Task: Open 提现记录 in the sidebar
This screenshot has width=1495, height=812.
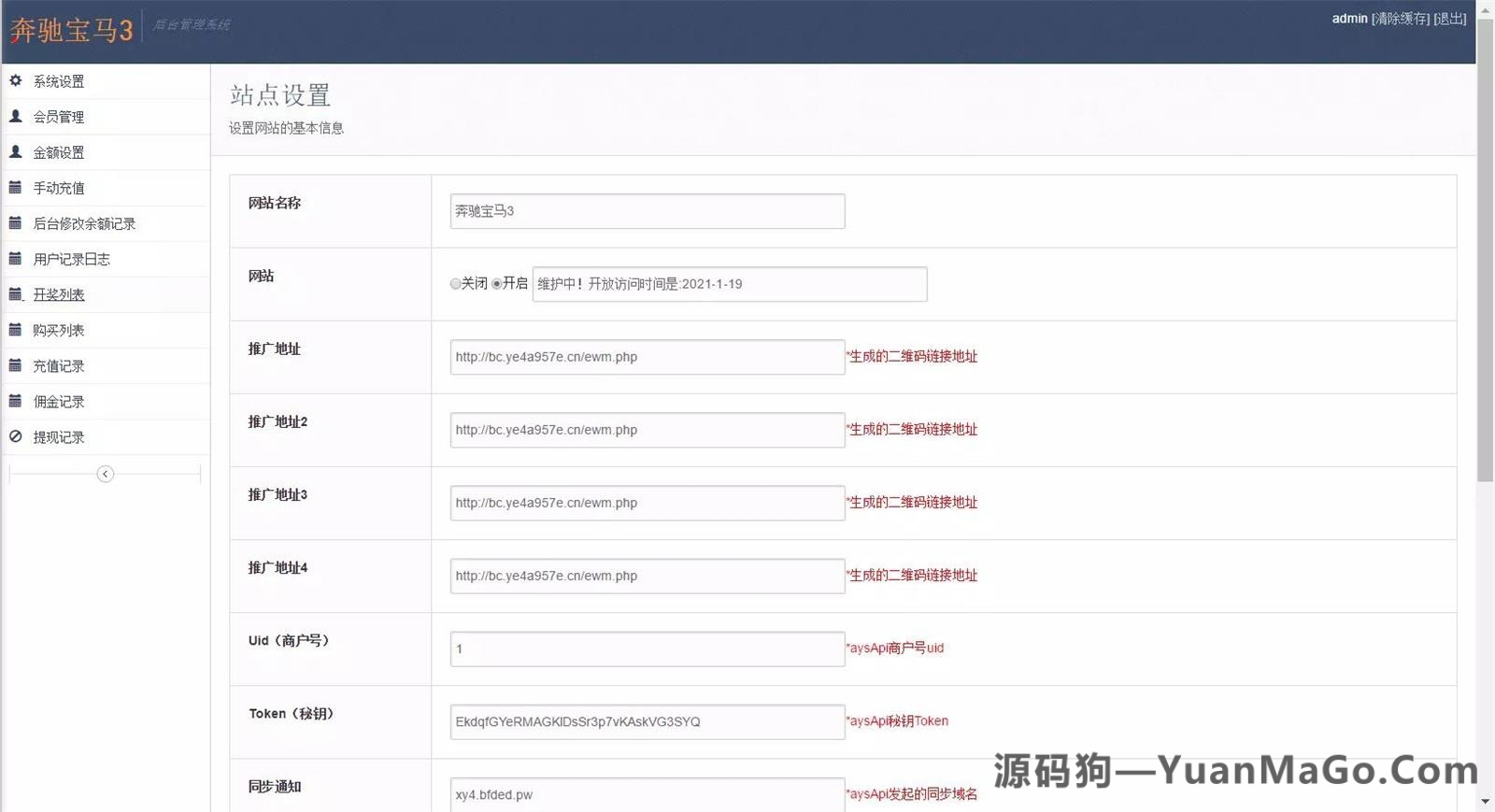Action: click(59, 436)
